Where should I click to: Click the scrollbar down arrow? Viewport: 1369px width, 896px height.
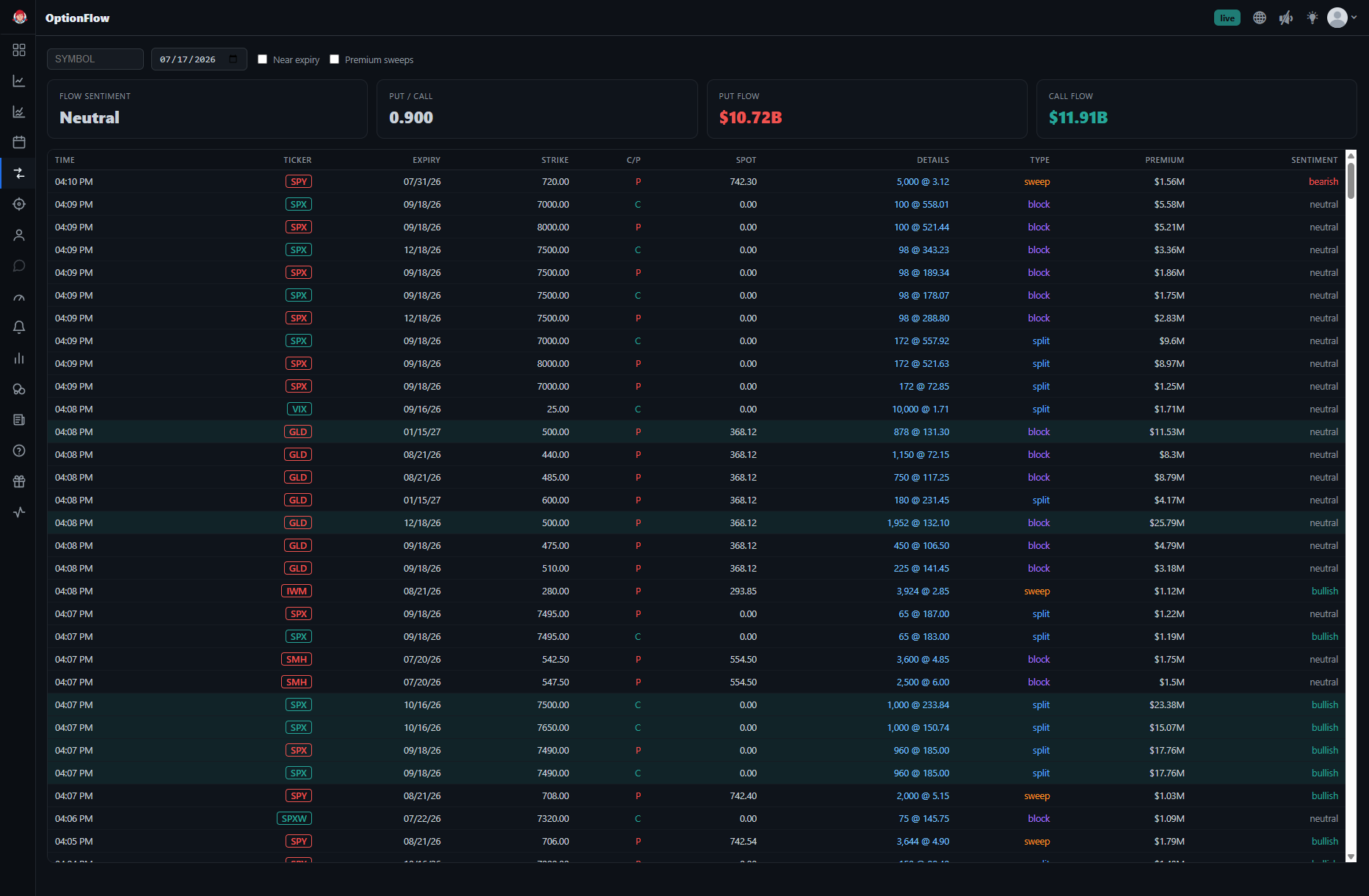pos(1351,856)
